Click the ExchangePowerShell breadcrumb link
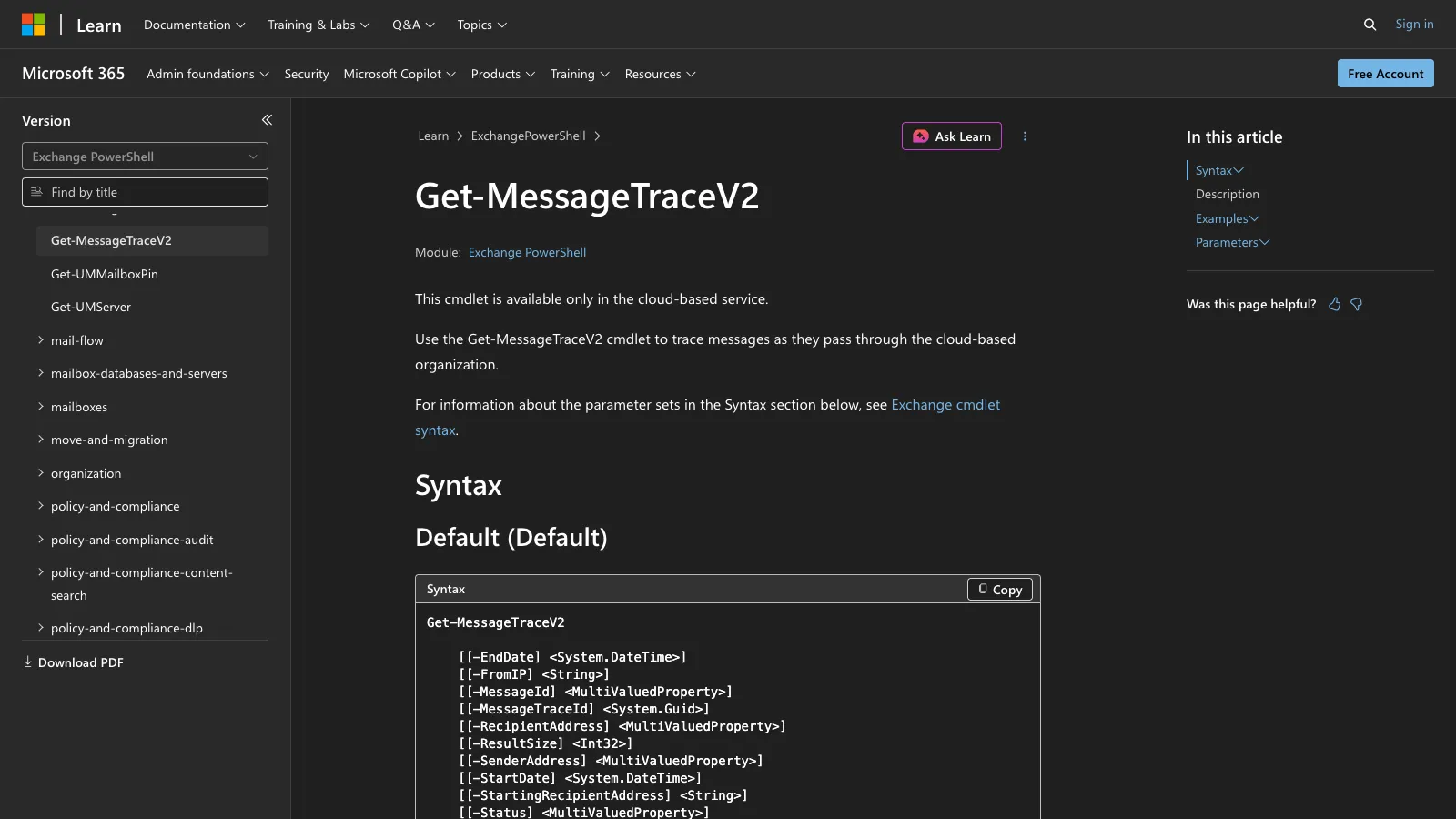 pos(528,136)
